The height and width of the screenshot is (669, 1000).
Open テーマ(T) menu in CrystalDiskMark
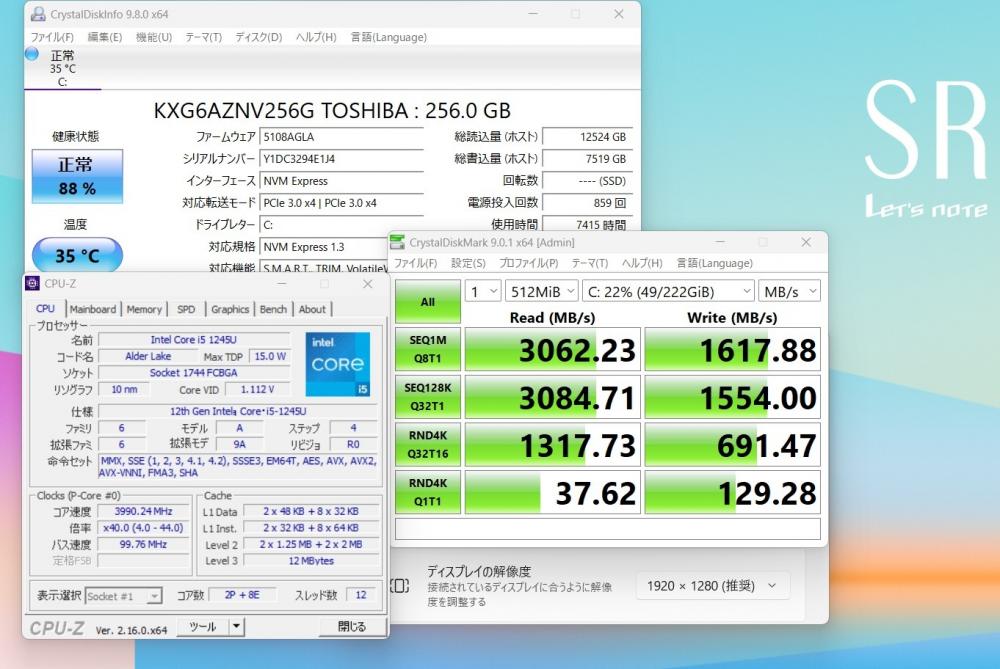589,263
